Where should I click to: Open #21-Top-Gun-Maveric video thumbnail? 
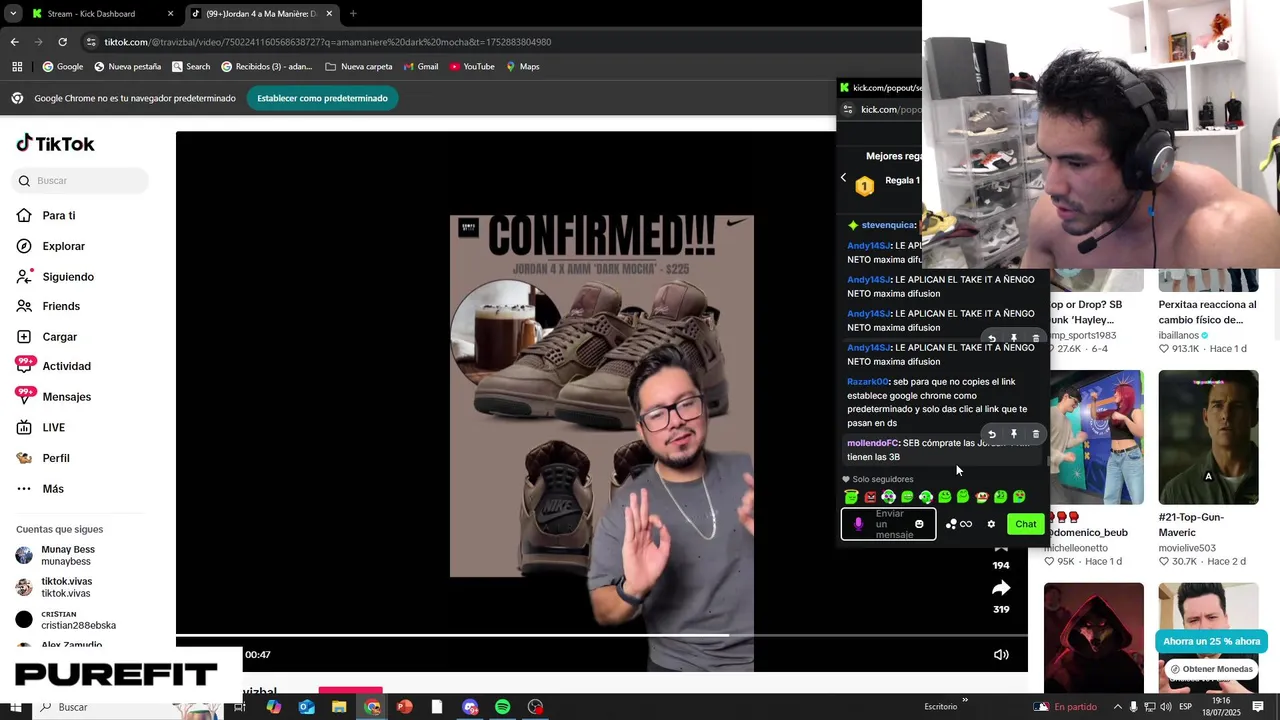click(1208, 437)
